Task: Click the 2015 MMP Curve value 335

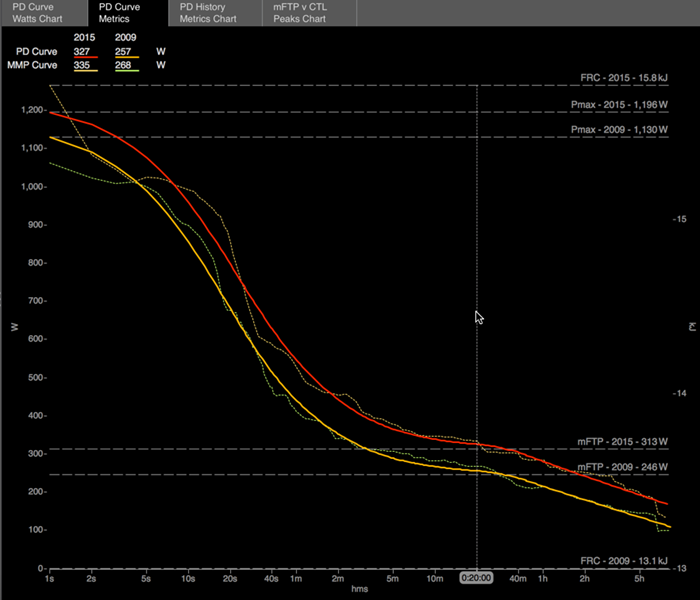Action: [82, 65]
